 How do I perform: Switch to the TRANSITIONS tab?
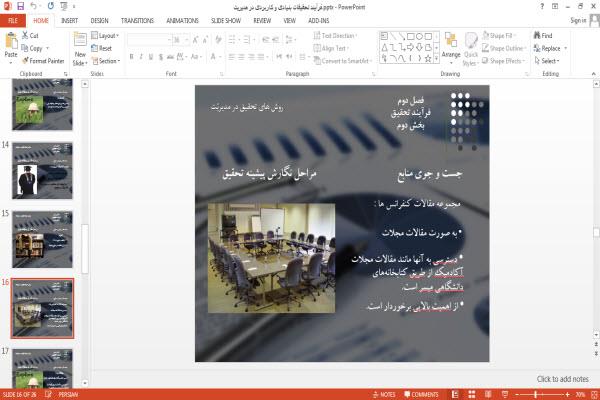click(137, 21)
